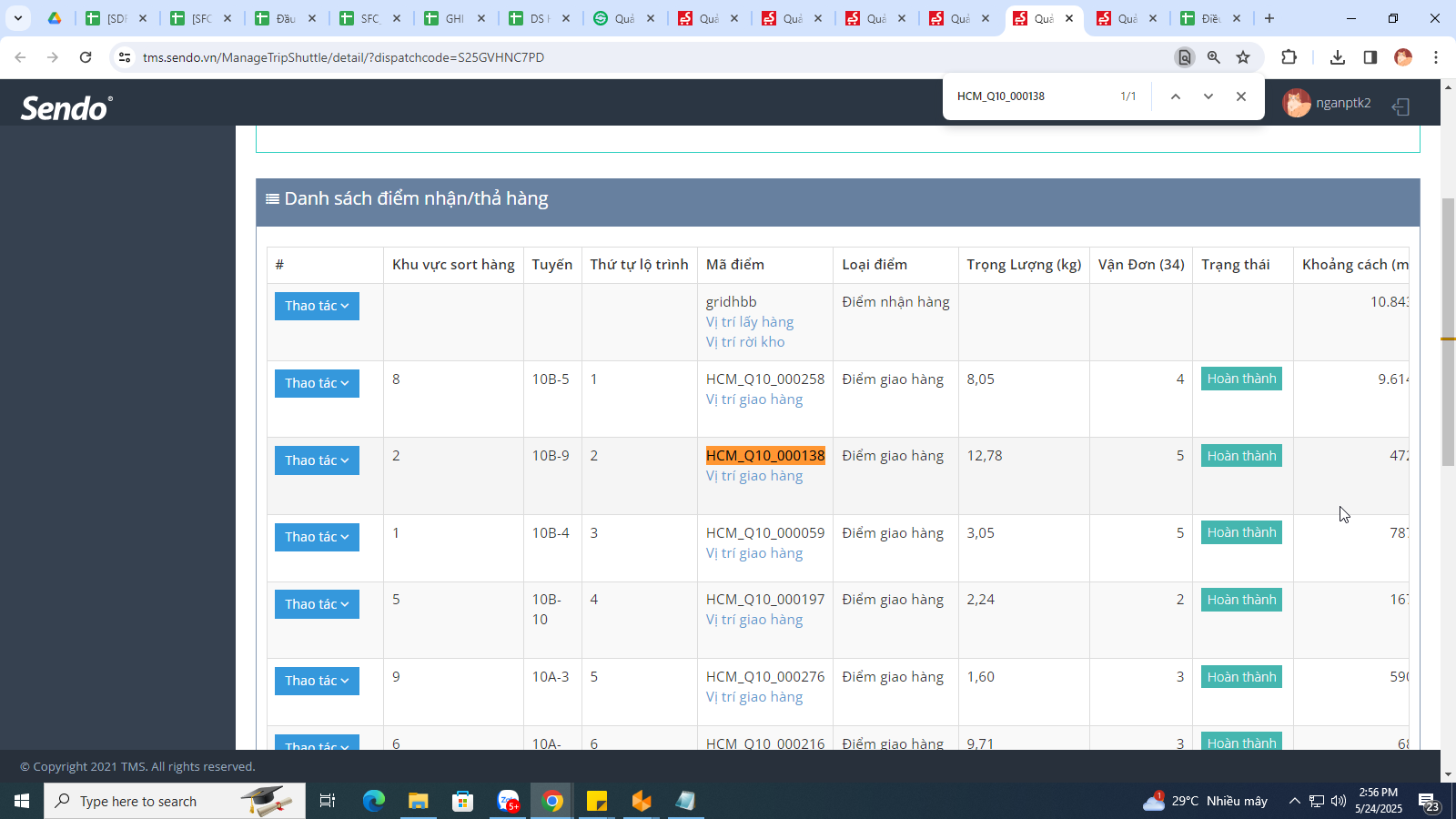The height and width of the screenshot is (819, 1456).
Task: Expand Thao tác dropdown for gridhbb row
Action: (317, 306)
